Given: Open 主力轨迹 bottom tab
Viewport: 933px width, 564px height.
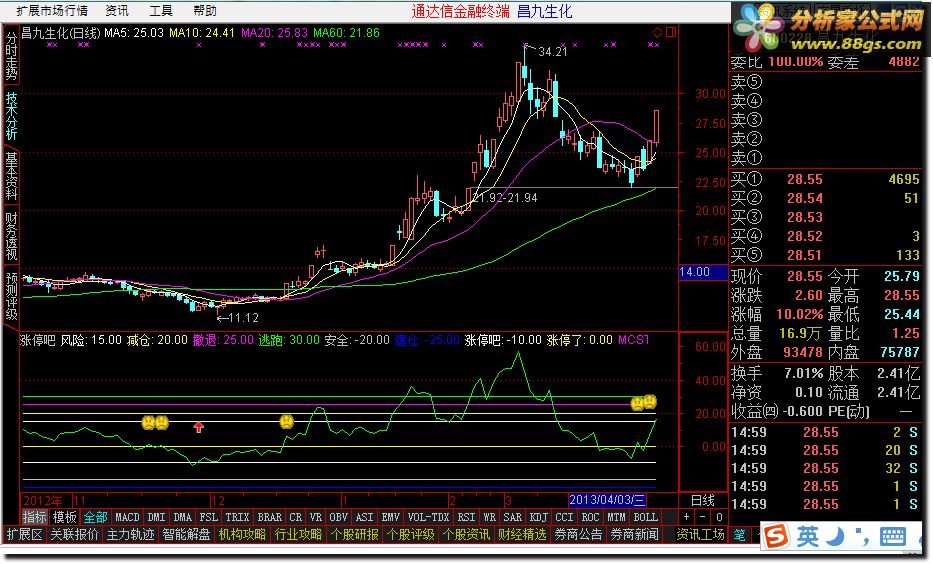Looking at the screenshot, I should point(130,534).
